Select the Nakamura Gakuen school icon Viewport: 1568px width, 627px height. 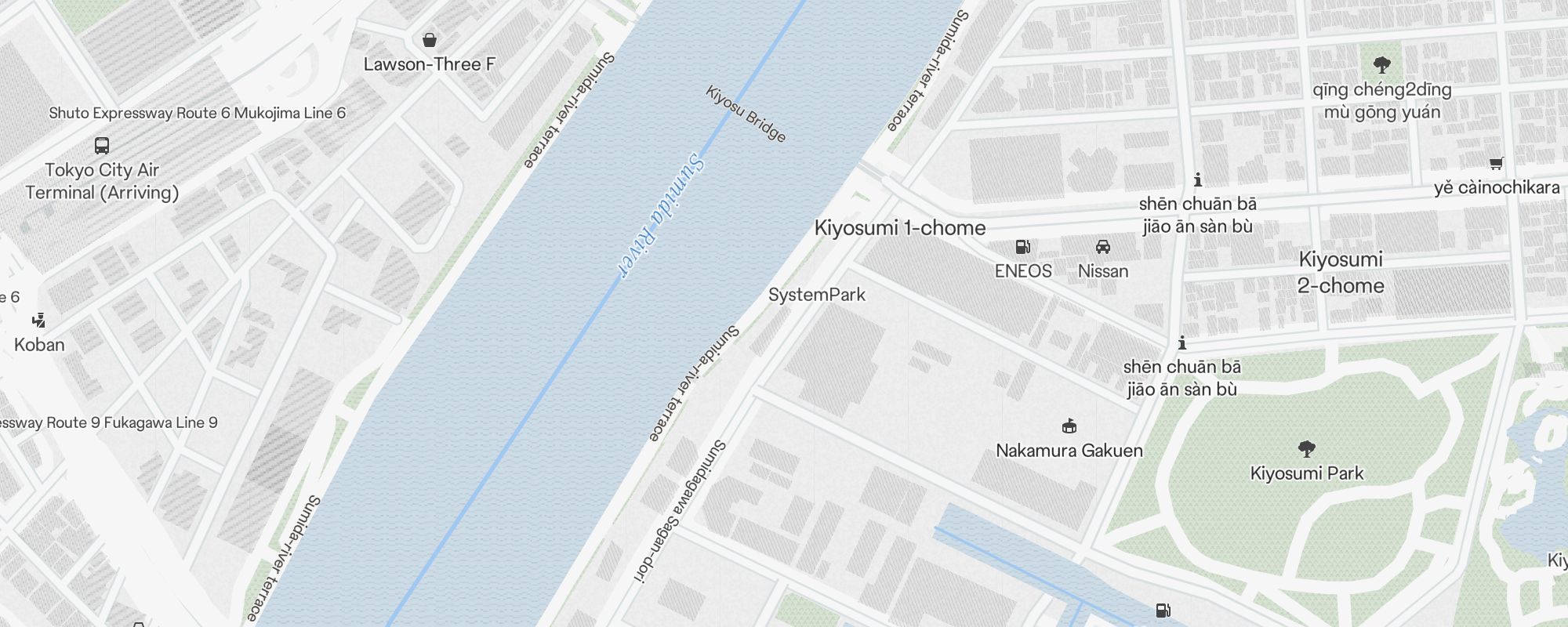point(1069,426)
